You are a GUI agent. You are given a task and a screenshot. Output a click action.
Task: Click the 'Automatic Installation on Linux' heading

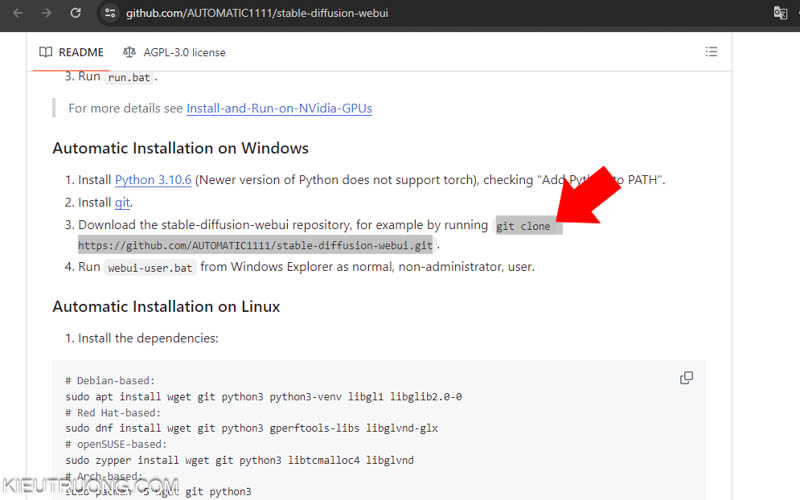(x=166, y=307)
